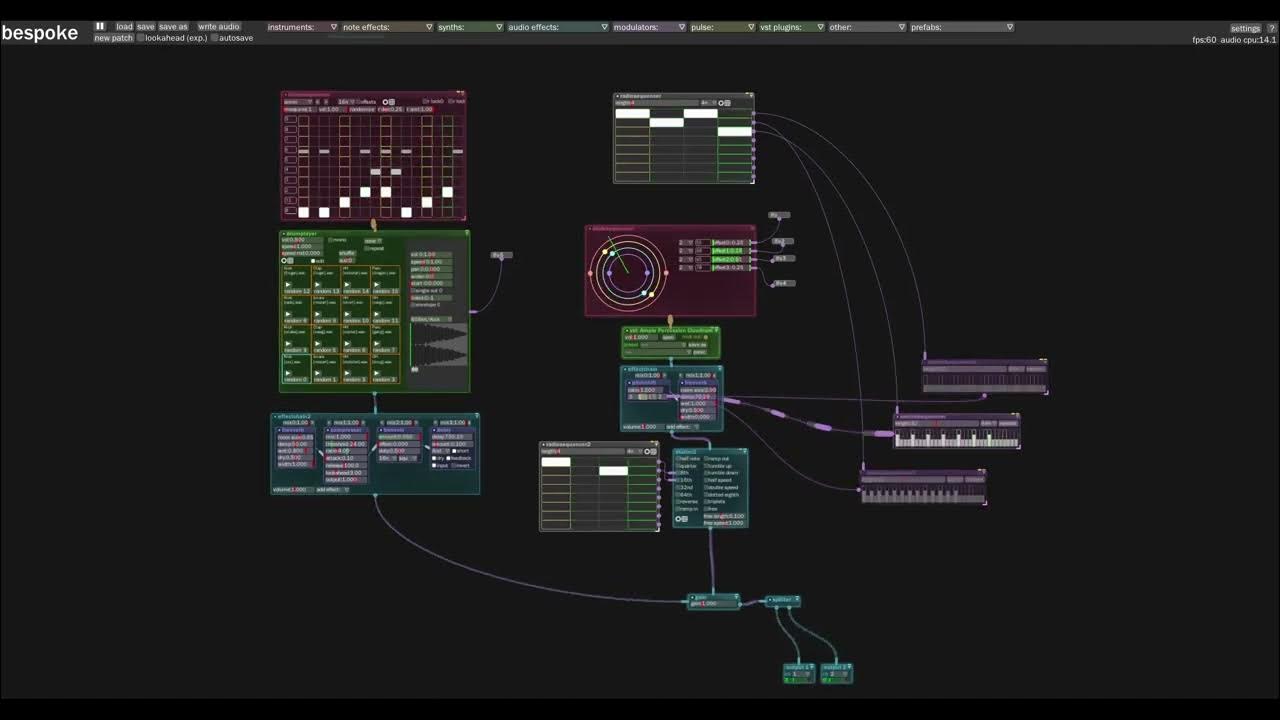This screenshot has width=1280, height=720.
Task: Click the output 1 module
Action: (x=798, y=673)
